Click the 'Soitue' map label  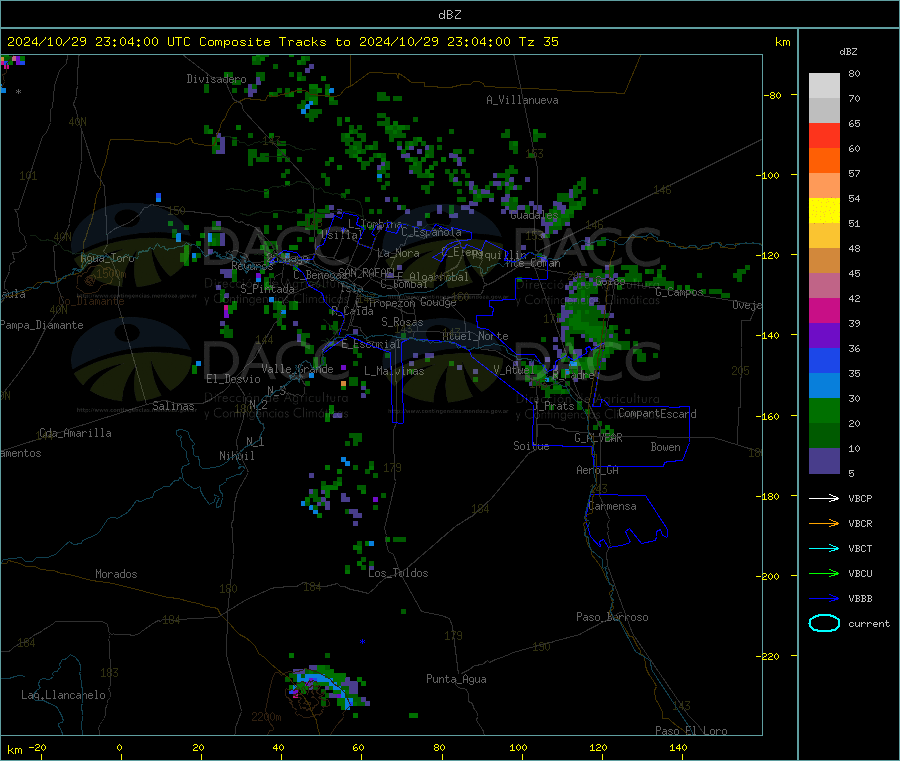531,446
